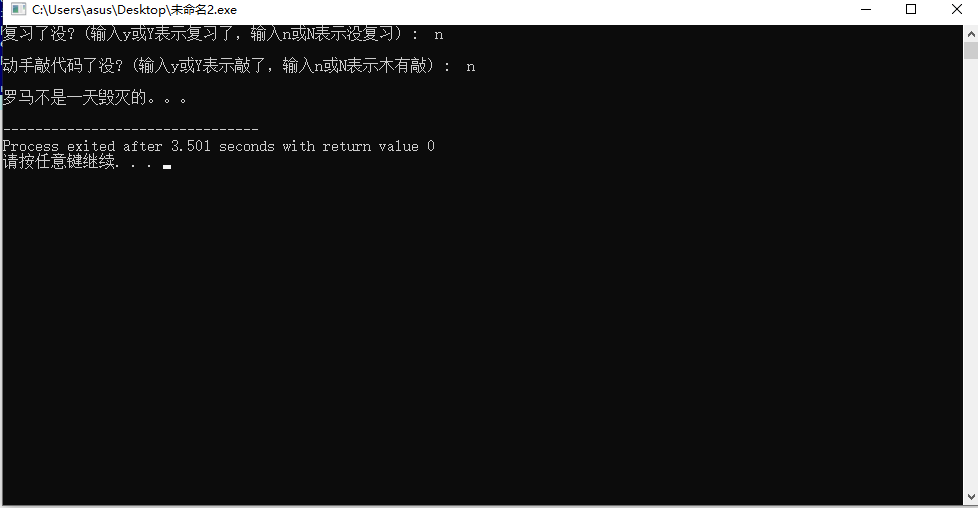
Task: Click the vertical scrollbar thumb
Action: (x=971, y=51)
